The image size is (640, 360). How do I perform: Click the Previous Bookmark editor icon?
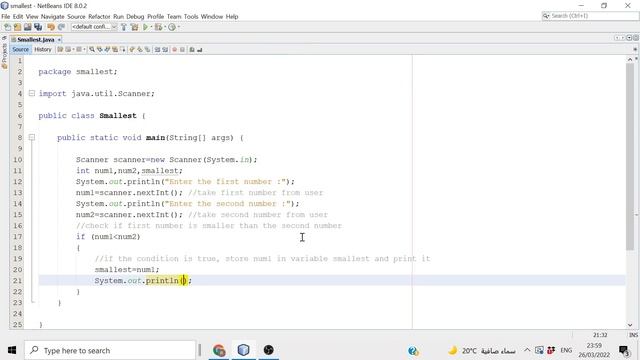[x=132, y=49]
